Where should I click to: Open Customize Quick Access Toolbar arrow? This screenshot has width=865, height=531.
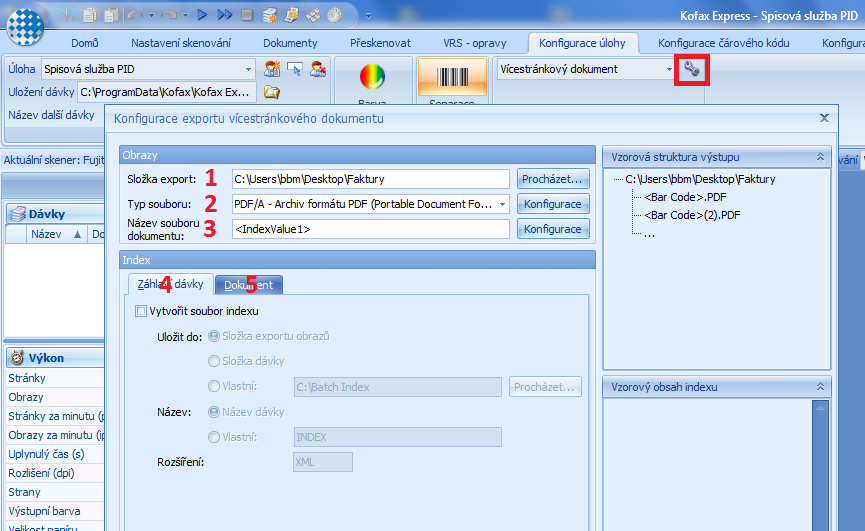click(x=368, y=16)
